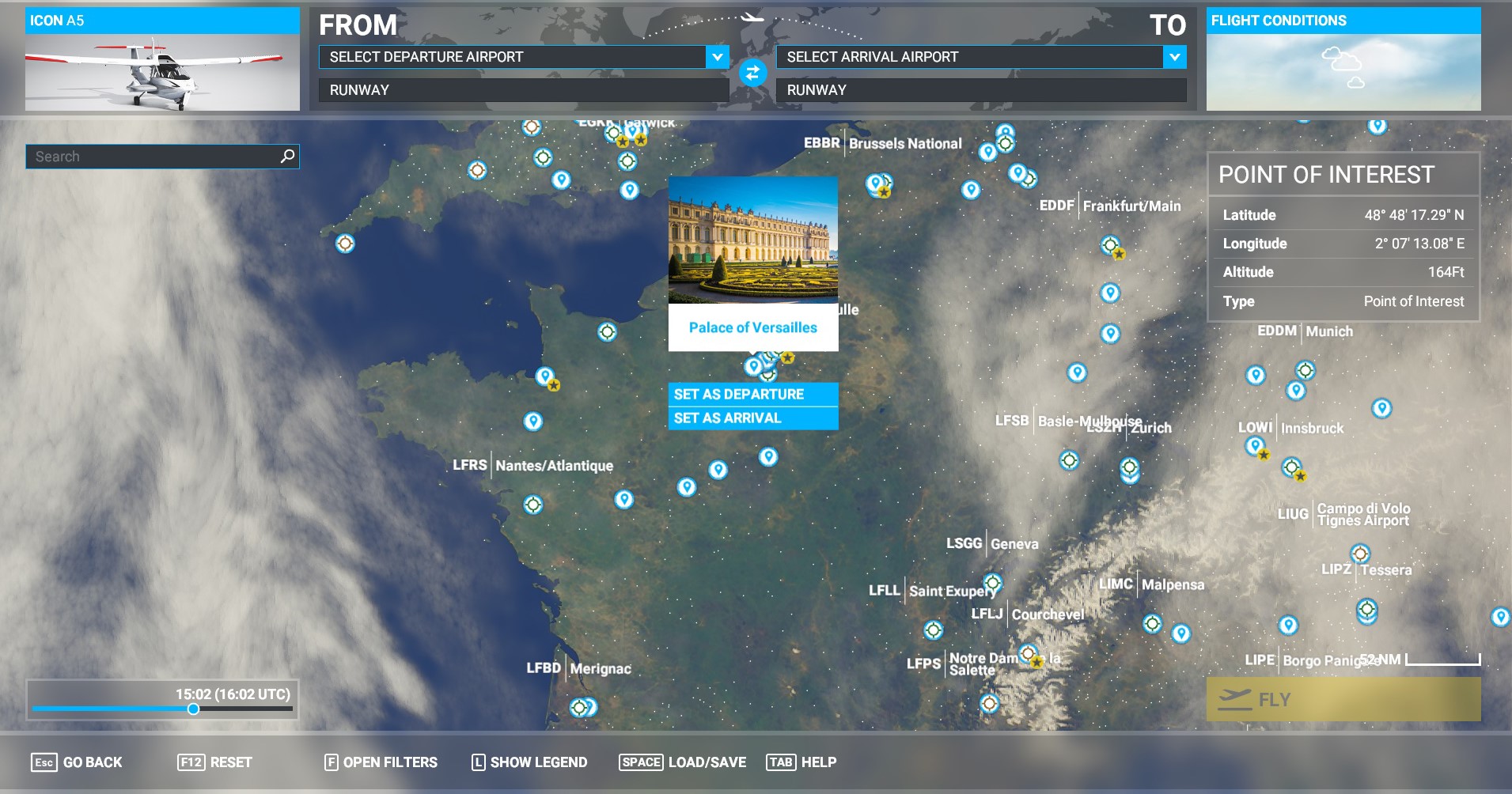
Task: Click the airport marker in Normandy
Action: [607, 331]
